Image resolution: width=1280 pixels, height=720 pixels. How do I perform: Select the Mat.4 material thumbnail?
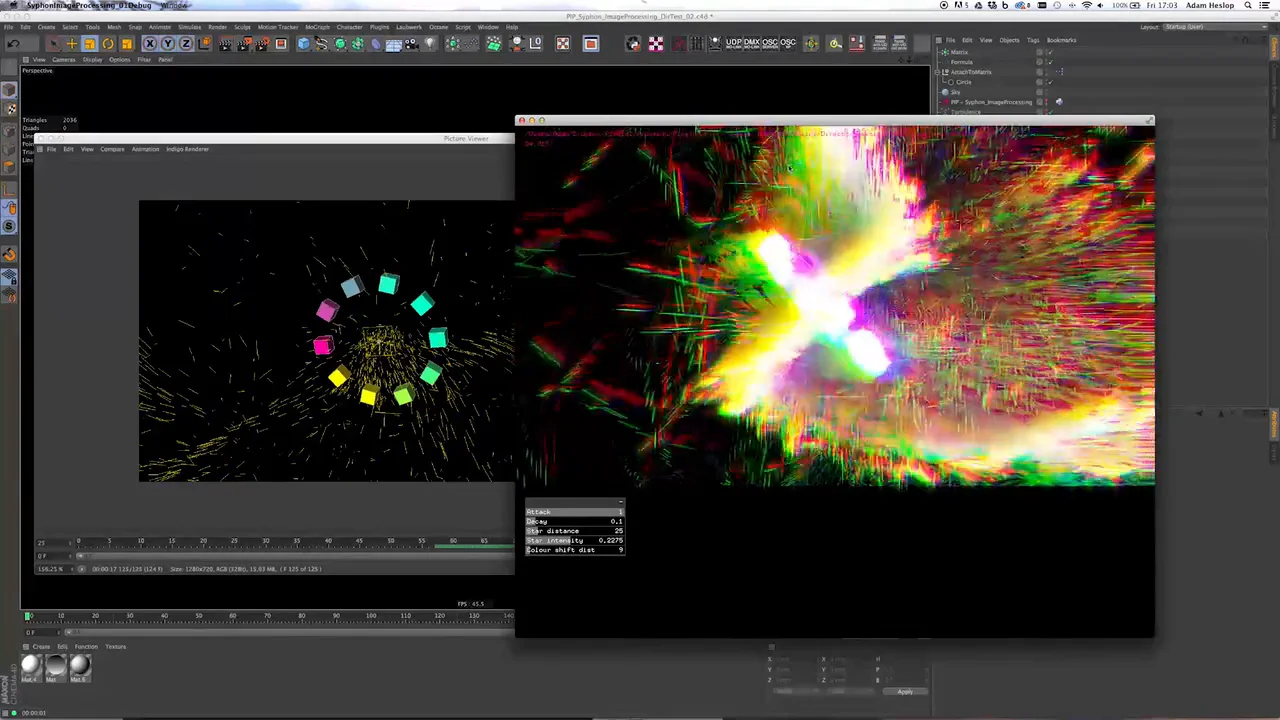click(x=30, y=666)
